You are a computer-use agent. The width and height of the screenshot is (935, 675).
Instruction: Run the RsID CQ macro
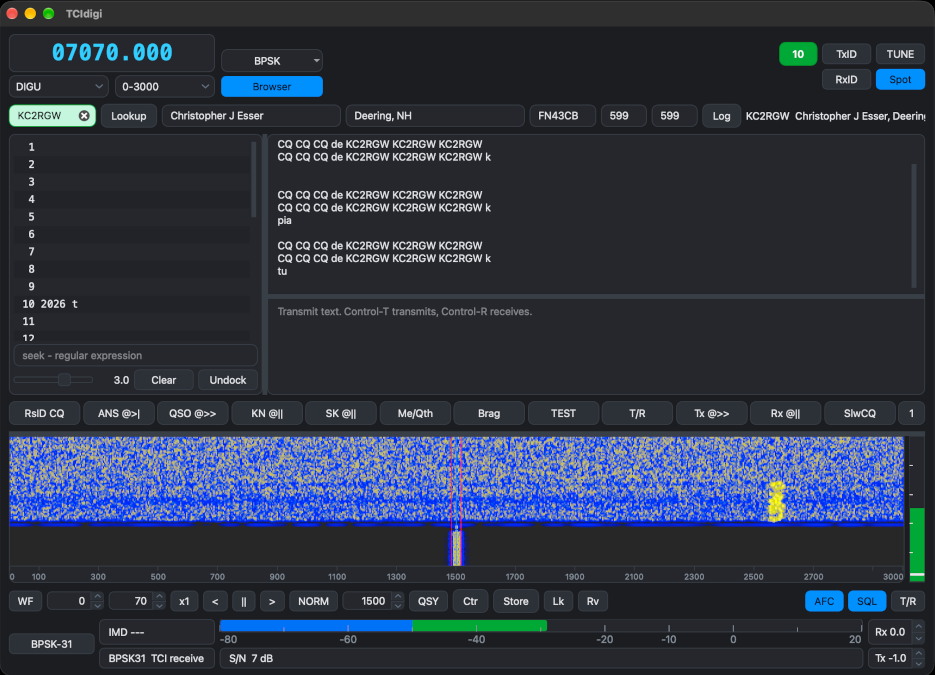(x=45, y=413)
